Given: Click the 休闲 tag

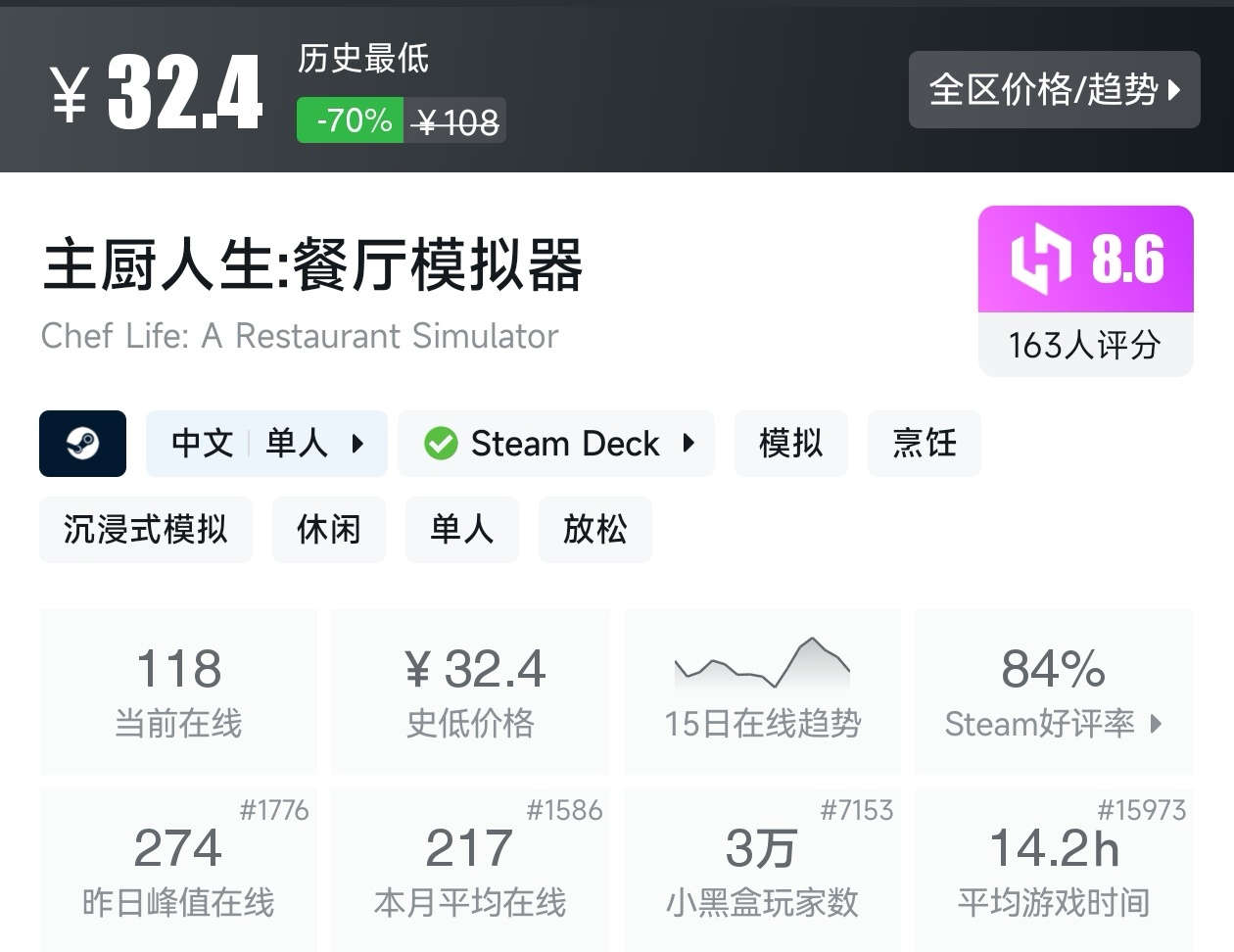Looking at the screenshot, I should point(328,530).
